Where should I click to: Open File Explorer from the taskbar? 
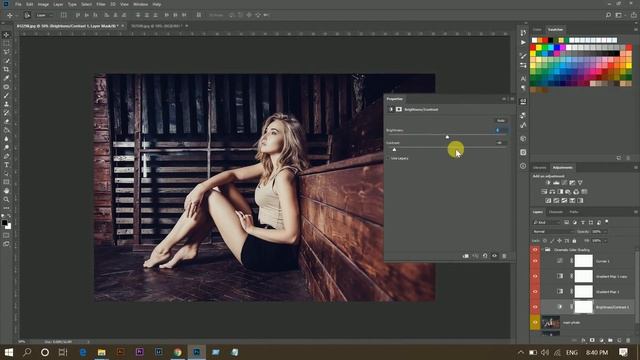[102, 352]
